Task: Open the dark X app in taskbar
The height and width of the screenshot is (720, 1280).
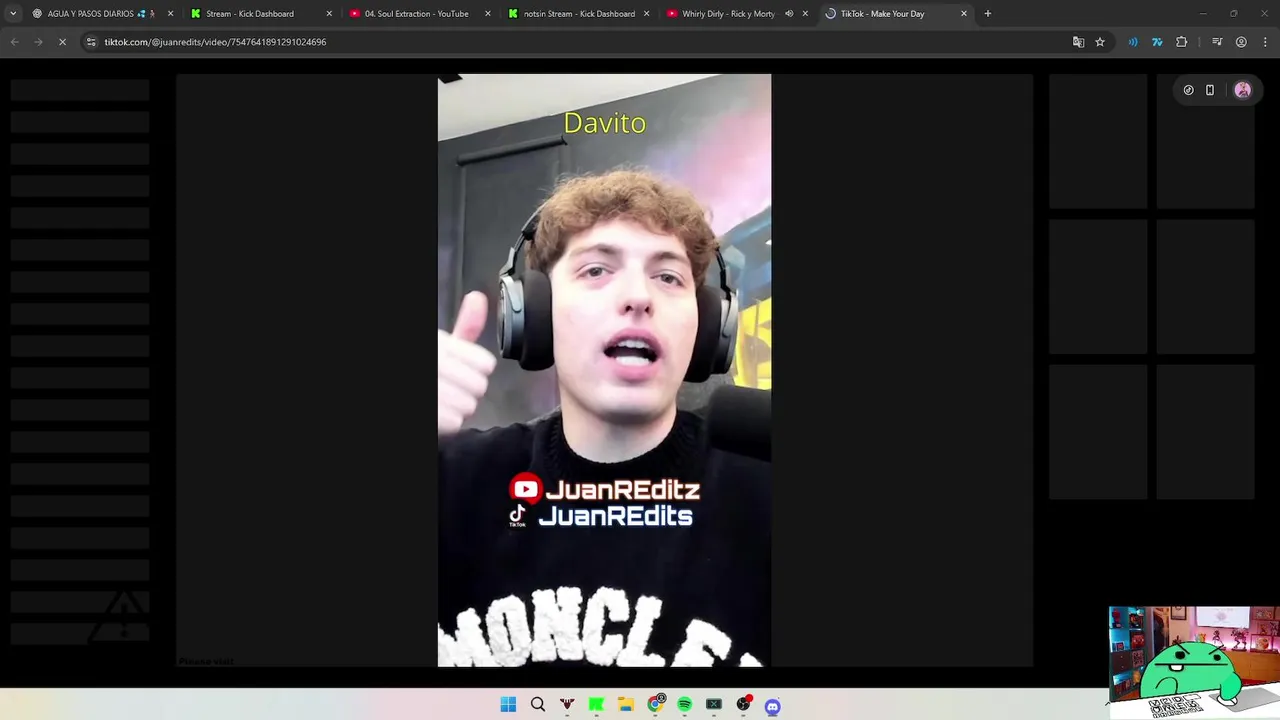Action: point(714,705)
